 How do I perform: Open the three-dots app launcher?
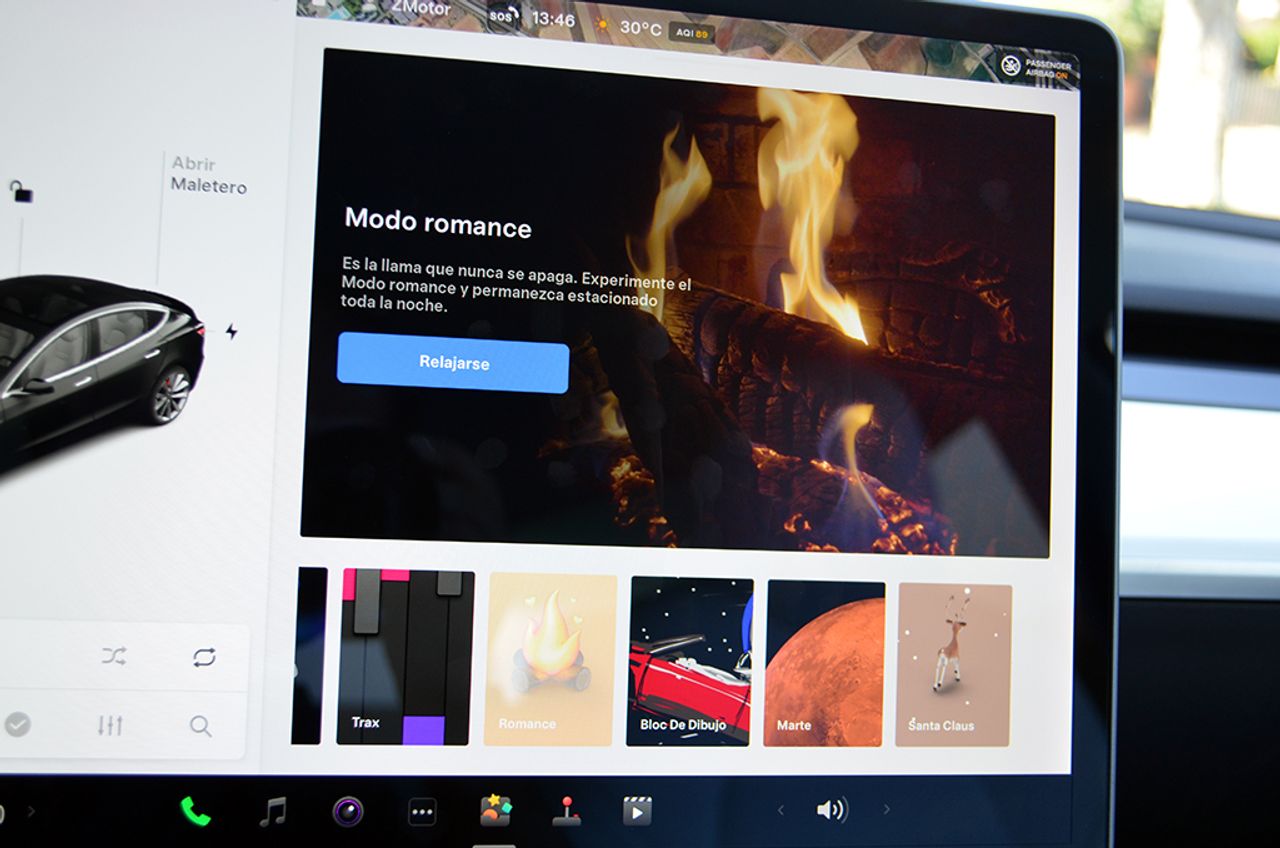[422, 812]
